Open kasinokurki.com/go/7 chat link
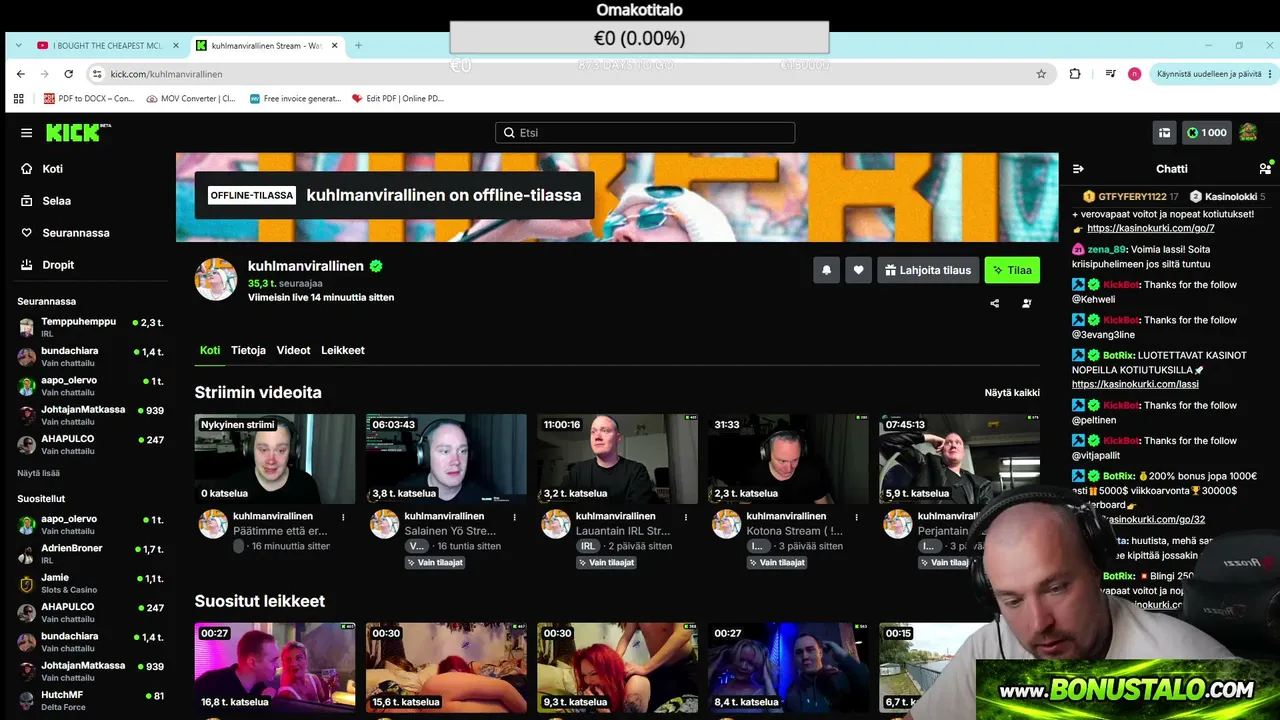 1150,228
